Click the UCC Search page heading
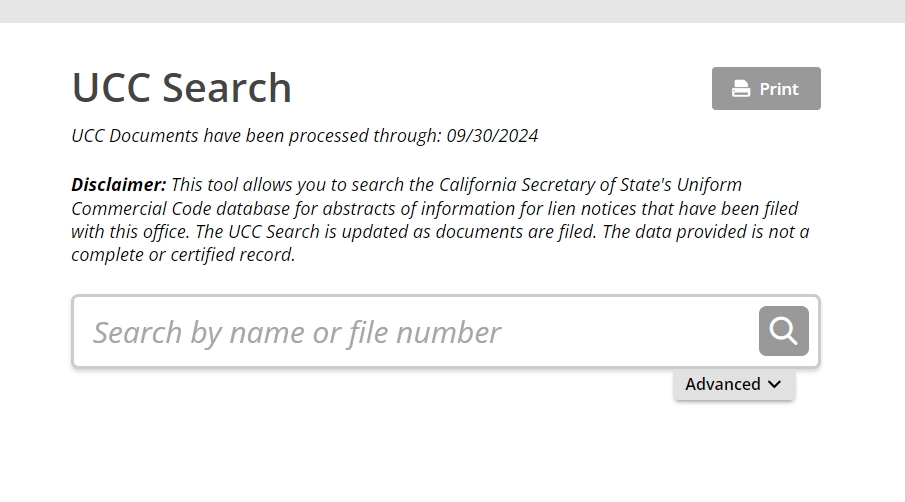905x502 pixels. coord(181,88)
